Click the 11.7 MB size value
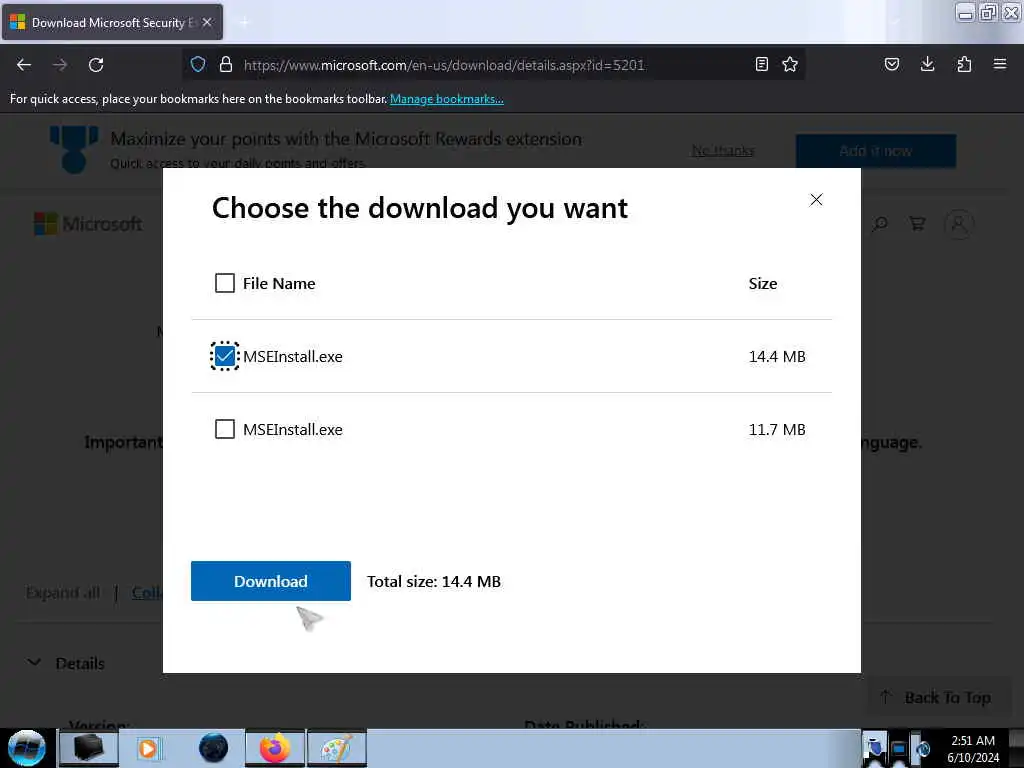 click(777, 430)
